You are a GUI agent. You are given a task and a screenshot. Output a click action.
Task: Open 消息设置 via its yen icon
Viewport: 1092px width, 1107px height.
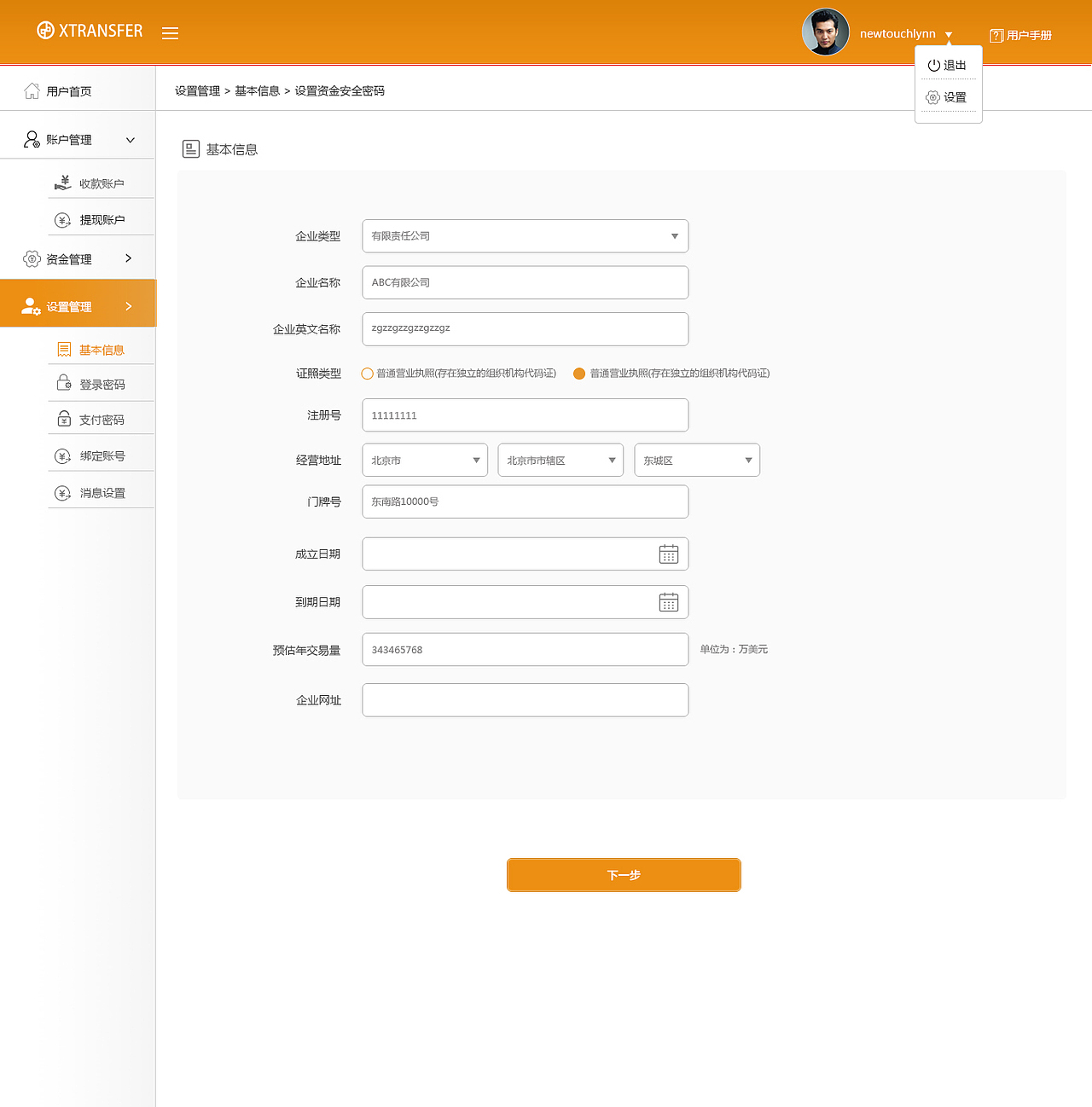pyautogui.click(x=63, y=493)
